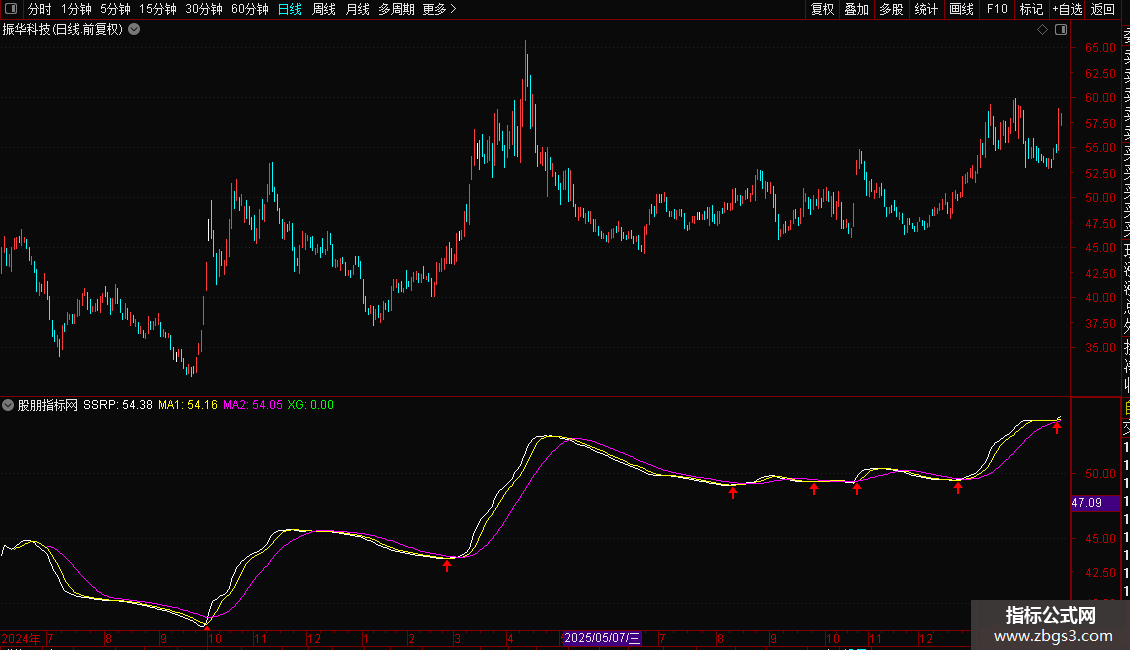Expand dropdown beside 振华科技 title
The image size is (1130, 650).
click(134, 30)
